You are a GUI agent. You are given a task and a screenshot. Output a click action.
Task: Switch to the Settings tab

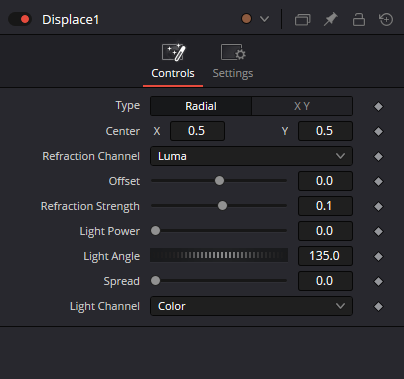pyautogui.click(x=233, y=62)
